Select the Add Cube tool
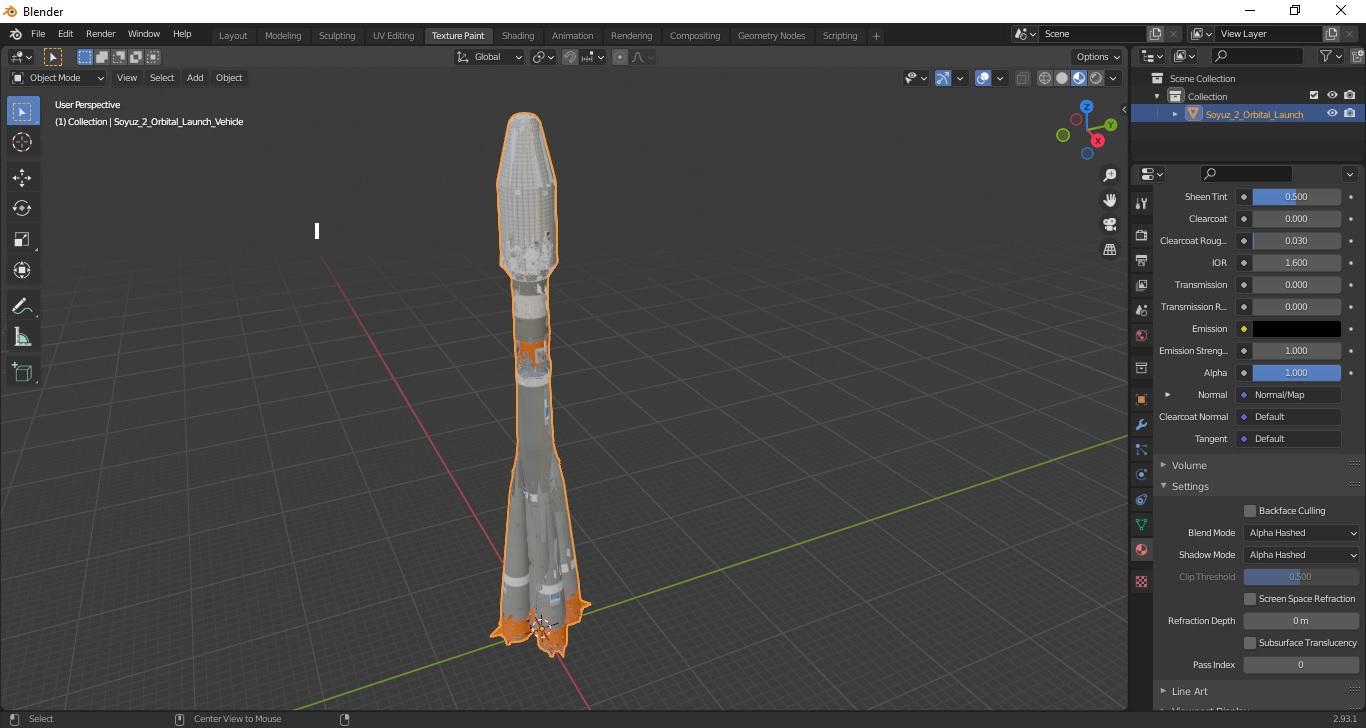 tap(23, 372)
